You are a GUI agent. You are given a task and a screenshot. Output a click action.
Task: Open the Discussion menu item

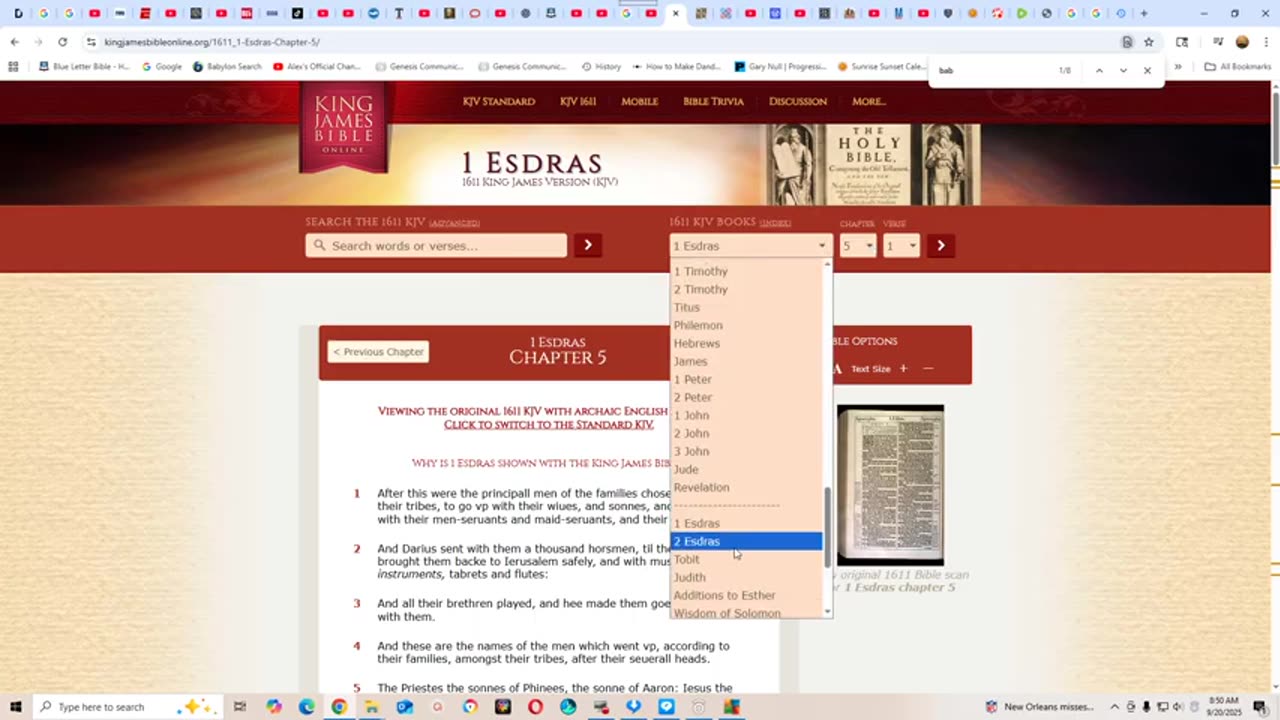click(798, 101)
